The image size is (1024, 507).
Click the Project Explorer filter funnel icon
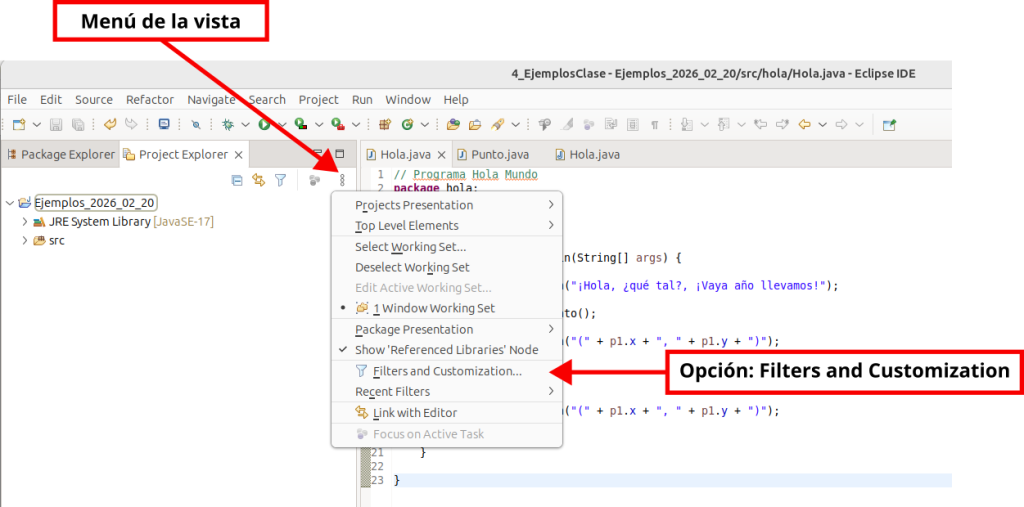point(281,181)
